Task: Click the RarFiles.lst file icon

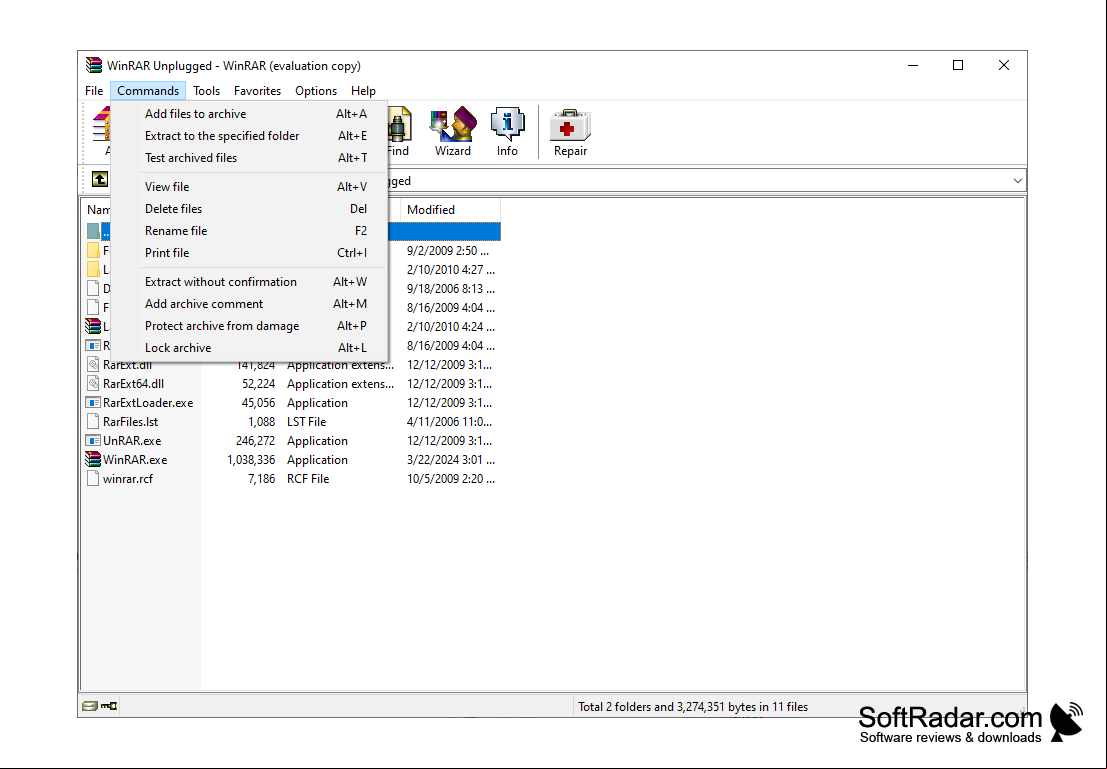Action: (x=92, y=422)
